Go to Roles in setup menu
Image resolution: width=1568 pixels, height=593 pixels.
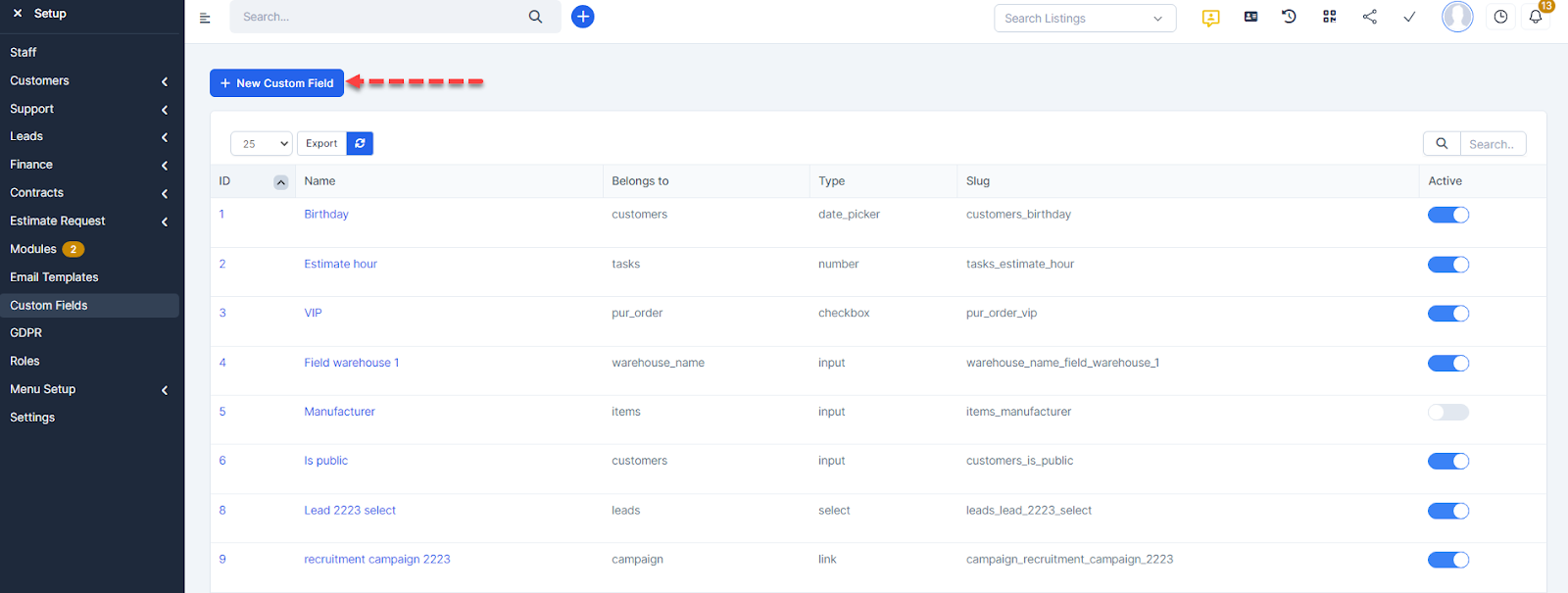click(24, 361)
